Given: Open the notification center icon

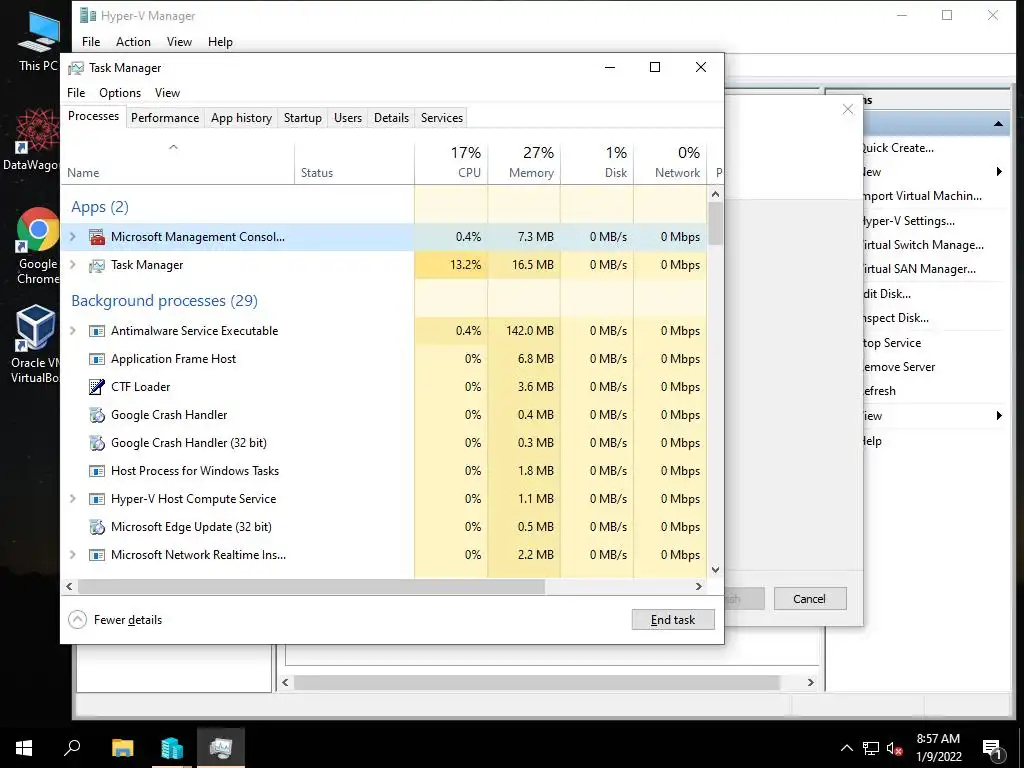Looking at the screenshot, I should [x=992, y=748].
